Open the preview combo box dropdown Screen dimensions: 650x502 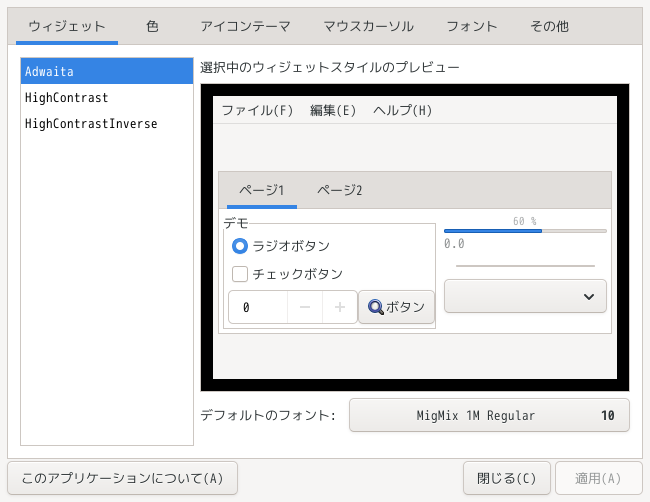click(525, 296)
